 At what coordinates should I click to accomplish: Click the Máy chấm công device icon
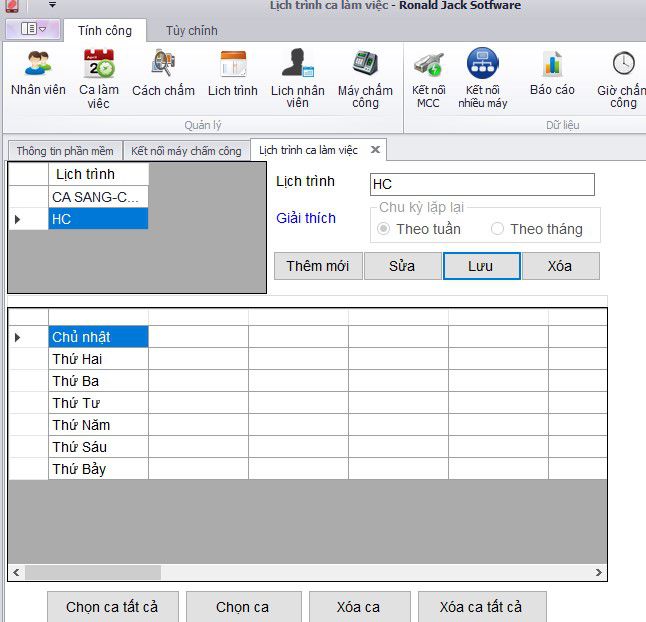tap(365, 65)
